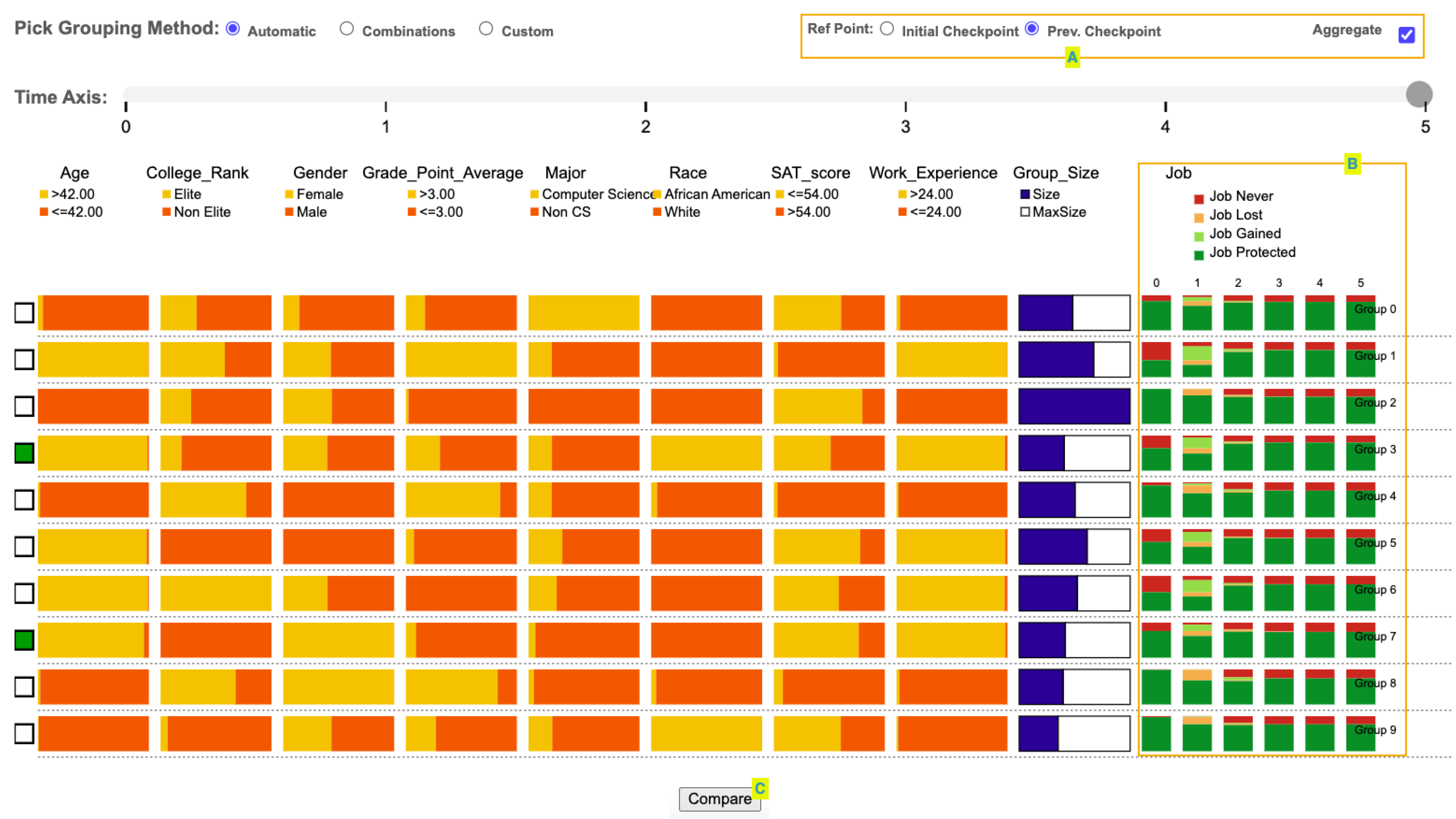Viewport: 1456px width, 819px height.
Task: Click the Size legend swatch under Group_Size
Action: tap(1025, 195)
